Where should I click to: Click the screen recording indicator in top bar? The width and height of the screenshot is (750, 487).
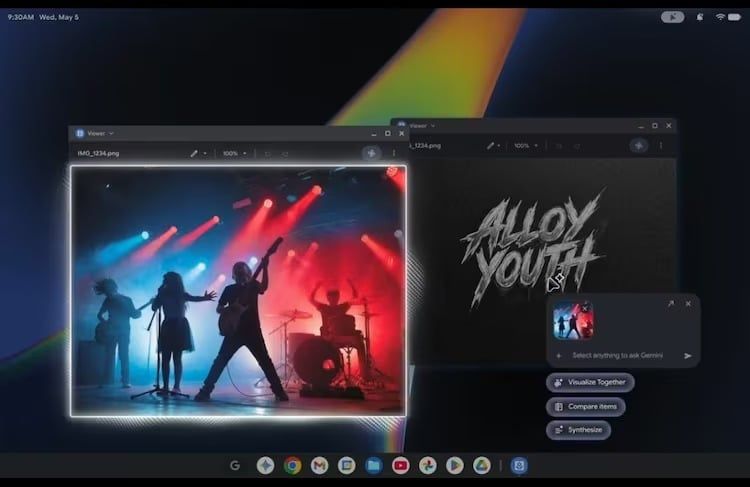(x=672, y=17)
